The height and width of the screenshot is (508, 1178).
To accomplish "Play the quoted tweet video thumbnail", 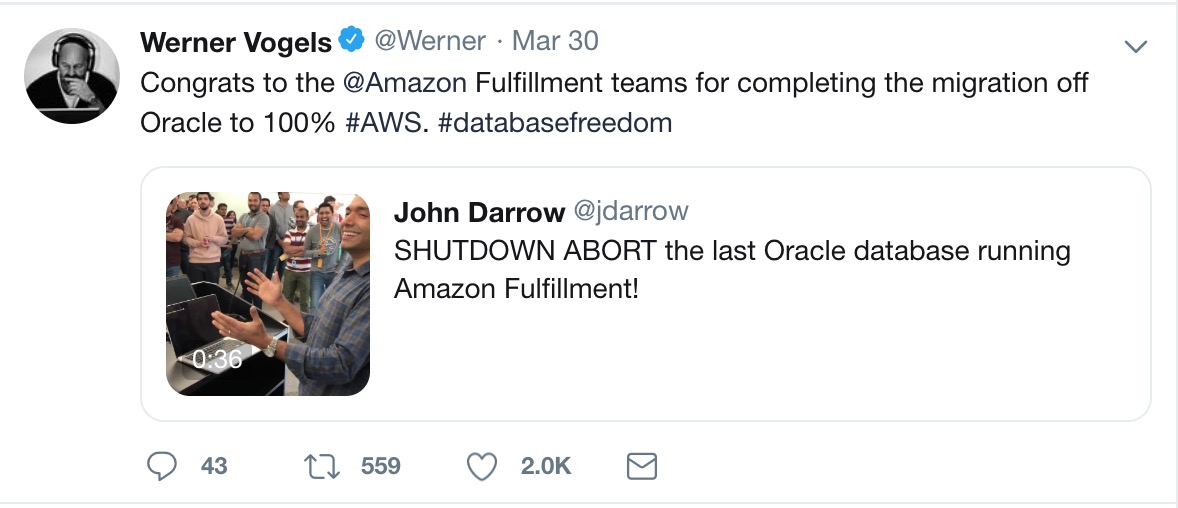I will tap(268, 293).
